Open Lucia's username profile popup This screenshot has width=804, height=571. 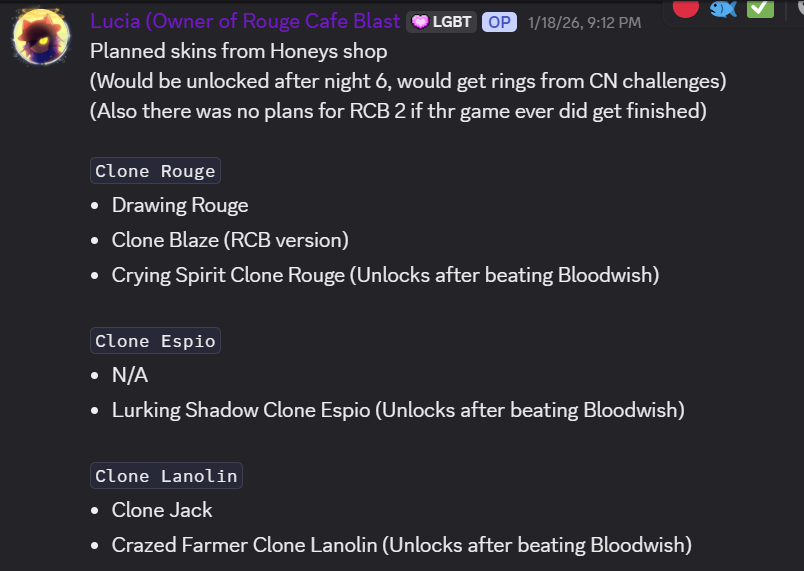tap(245, 21)
